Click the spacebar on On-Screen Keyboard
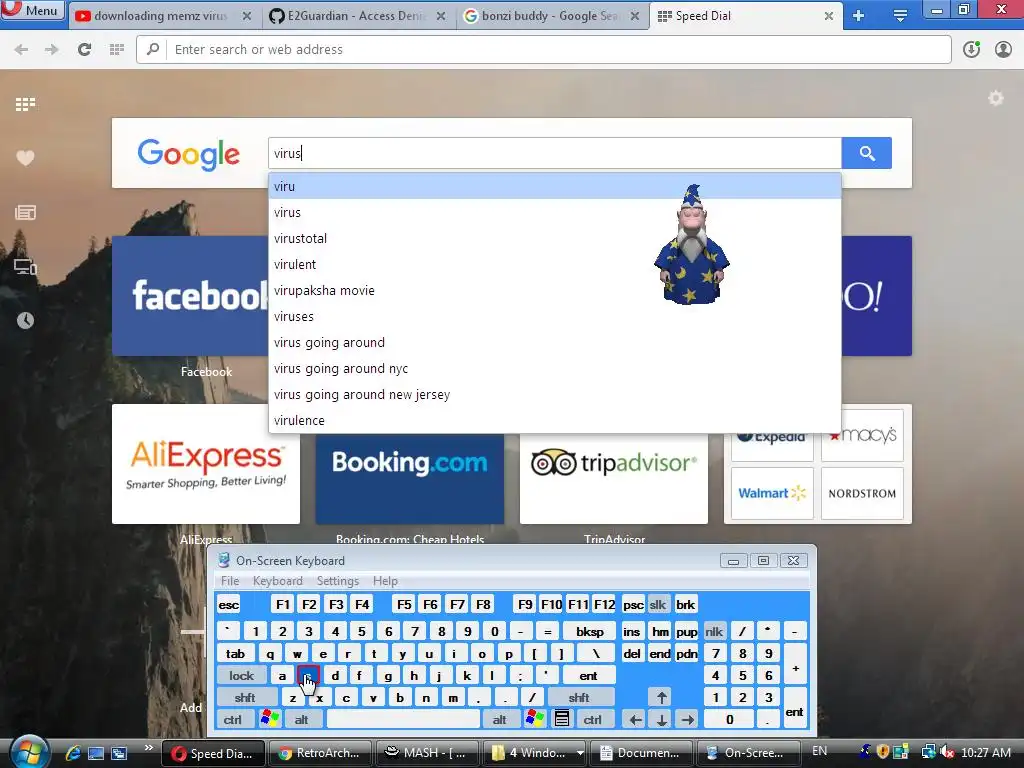Viewport: 1024px width, 768px height. tap(403, 720)
